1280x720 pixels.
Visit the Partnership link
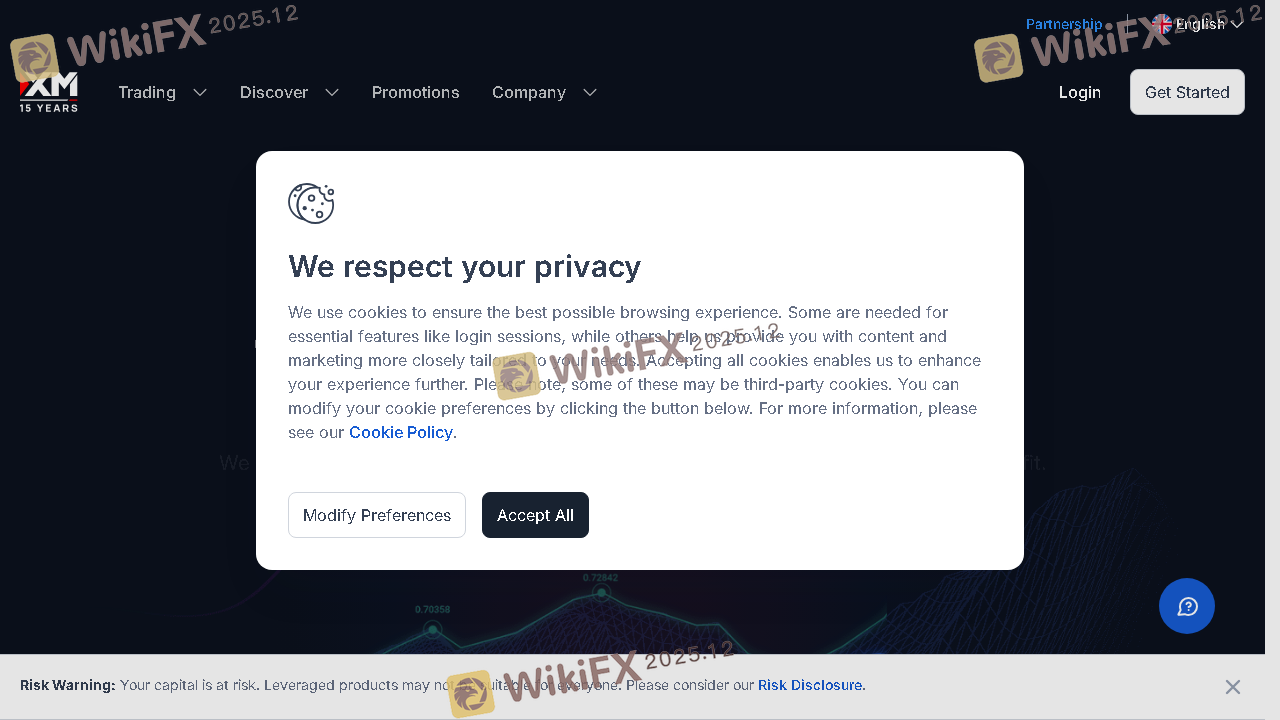pyautogui.click(x=1064, y=24)
